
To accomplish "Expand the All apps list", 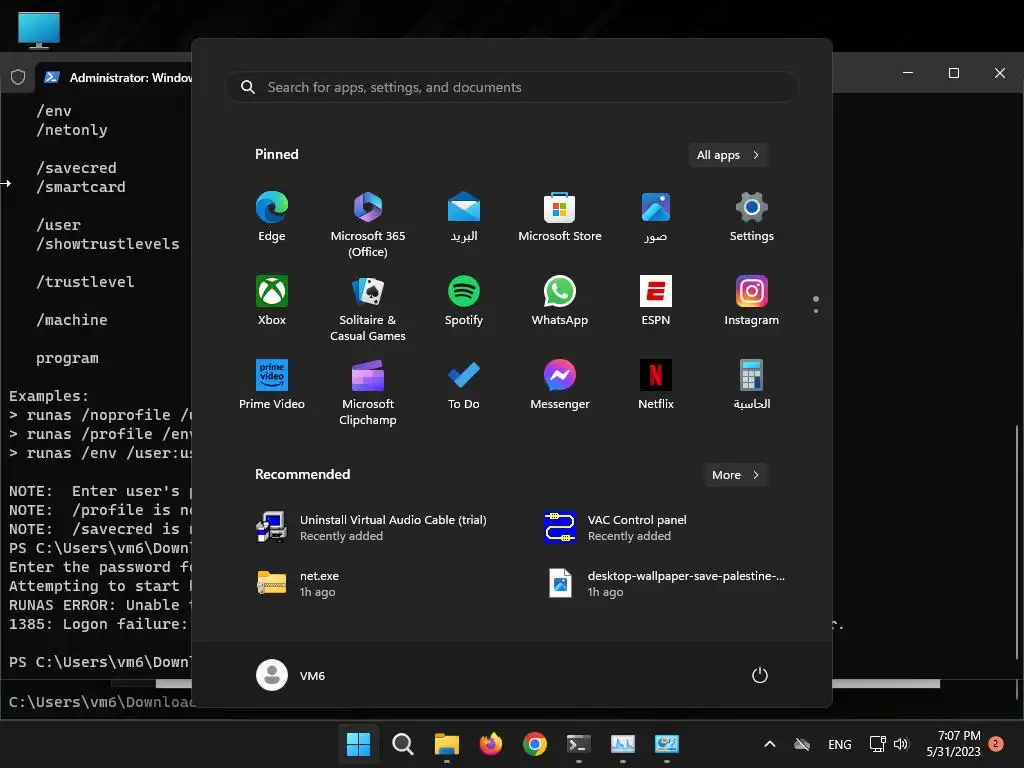I will 728,155.
